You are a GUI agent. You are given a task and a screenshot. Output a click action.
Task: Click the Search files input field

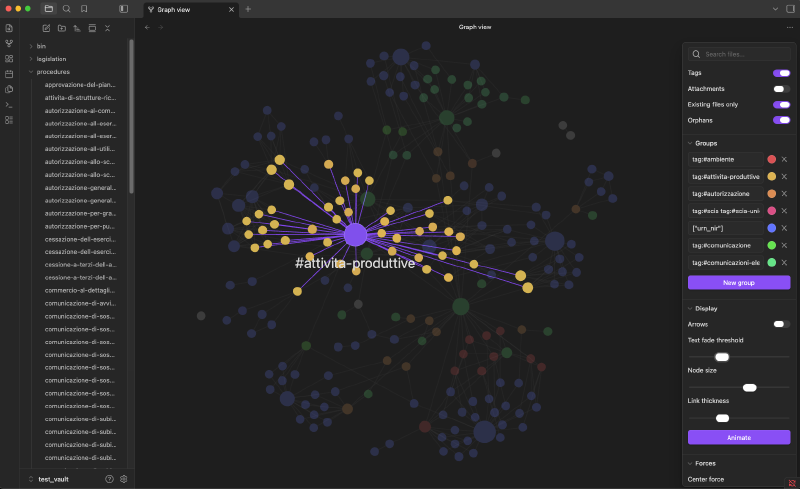click(739, 54)
